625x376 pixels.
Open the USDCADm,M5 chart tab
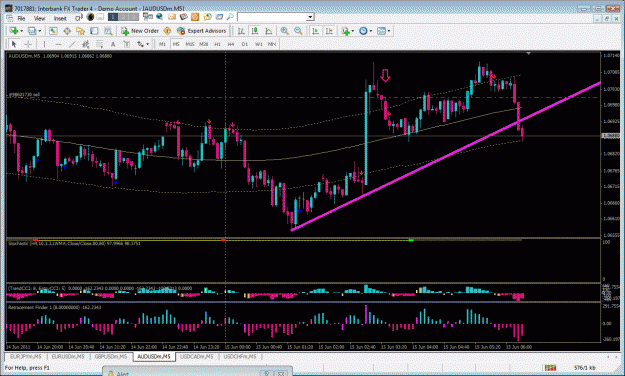(x=197, y=356)
